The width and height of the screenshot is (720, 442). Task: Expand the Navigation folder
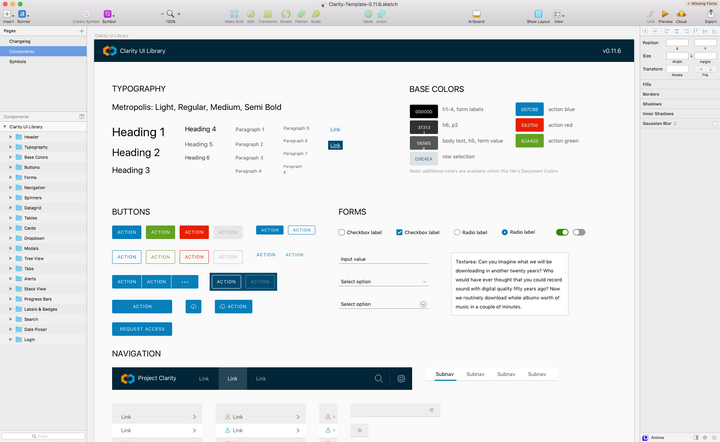(x=10, y=187)
